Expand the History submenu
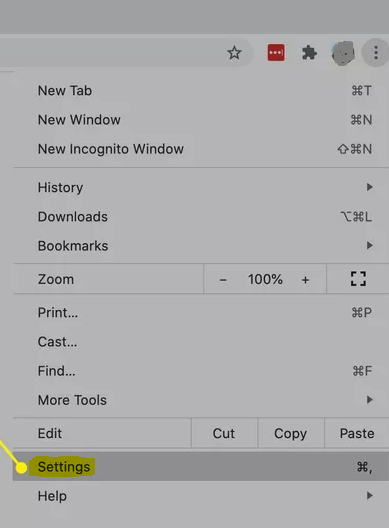 click(x=201, y=187)
